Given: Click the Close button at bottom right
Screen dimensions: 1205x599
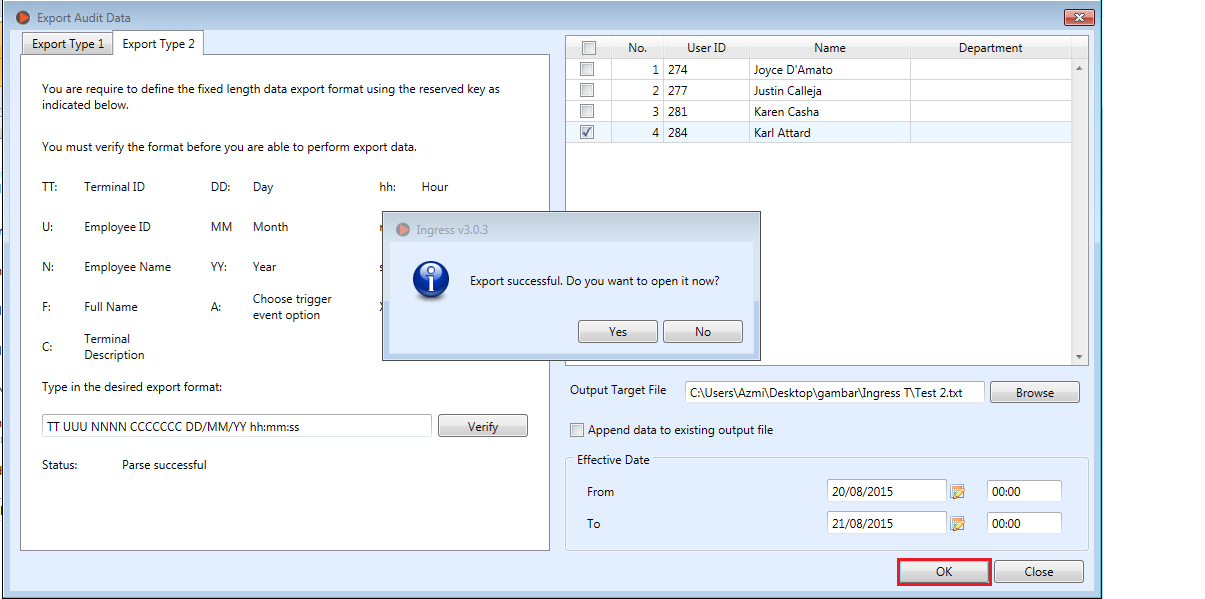Looking at the screenshot, I should pos(1039,572).
